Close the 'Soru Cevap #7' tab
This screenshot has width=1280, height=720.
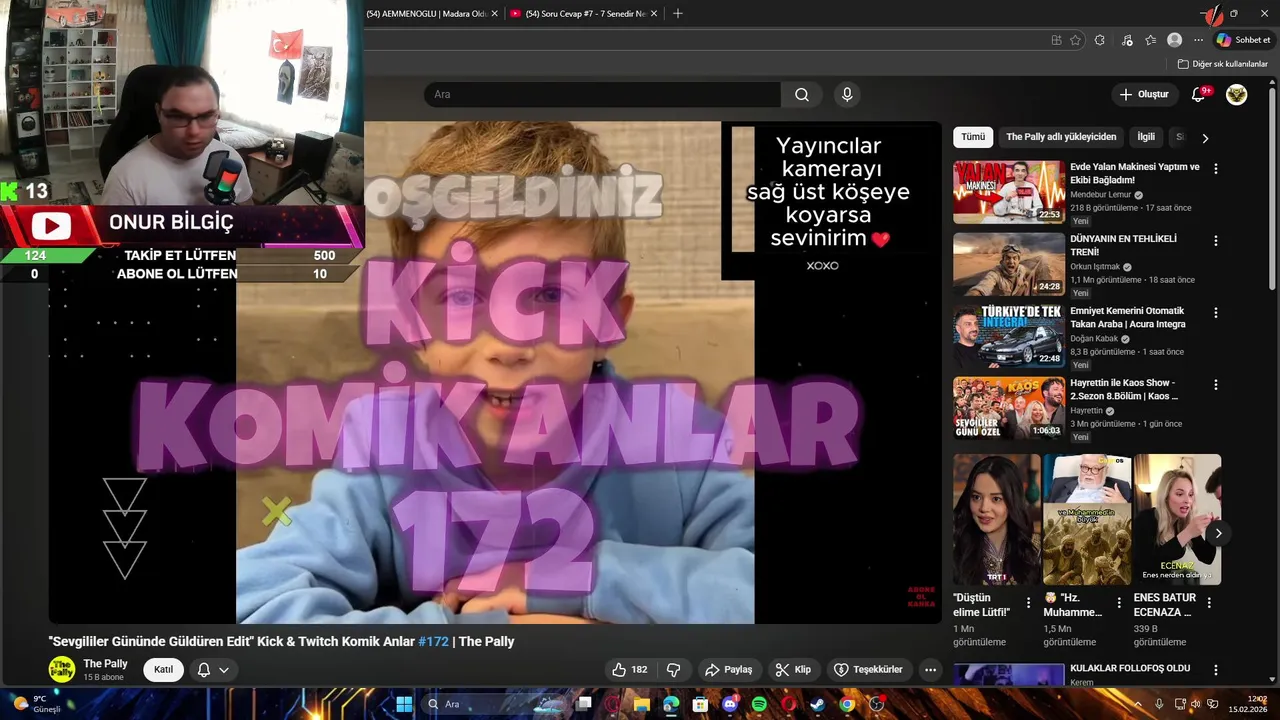[x=654, y=13]
